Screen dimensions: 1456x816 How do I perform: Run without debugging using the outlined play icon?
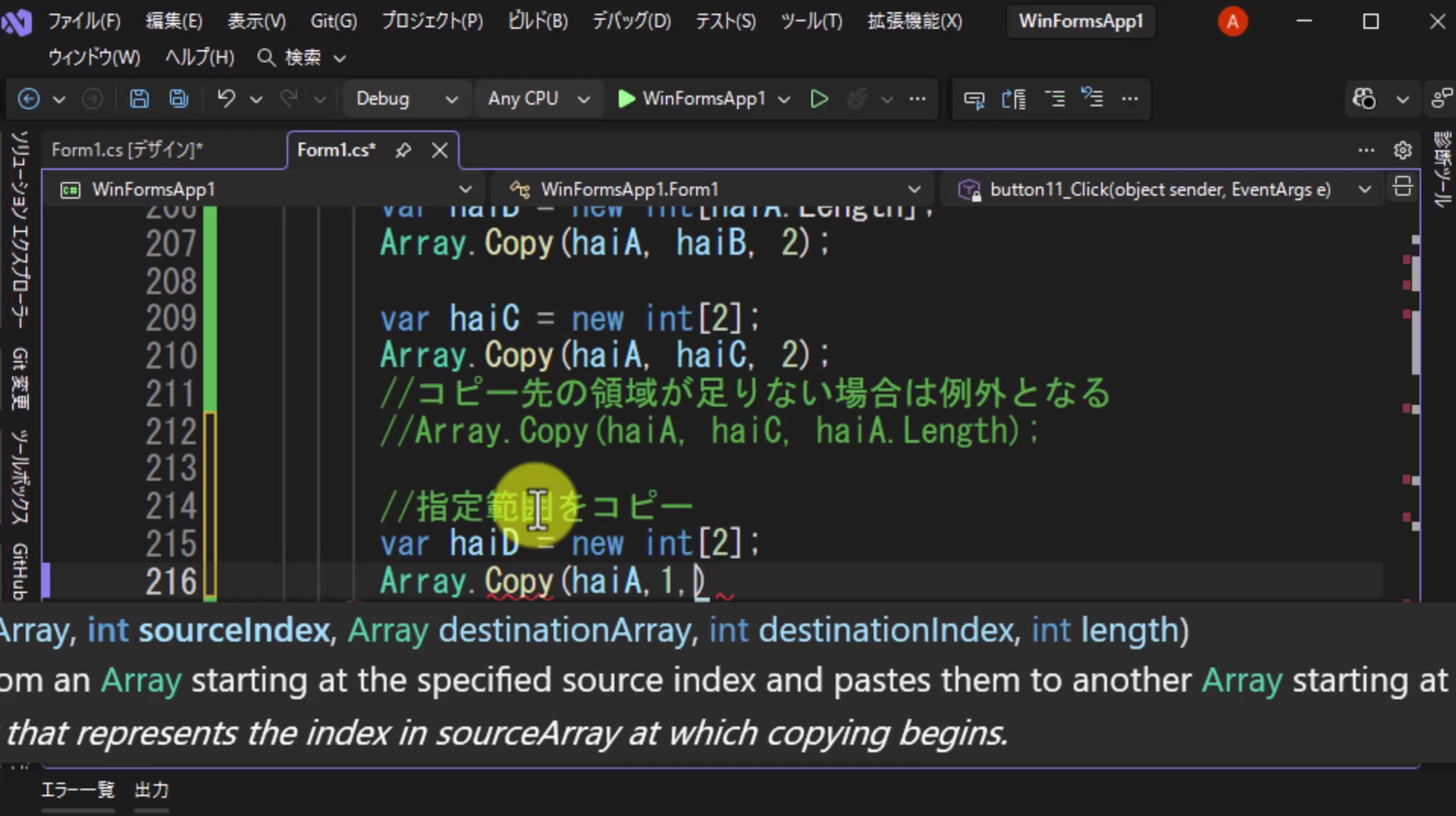coord(819,99)
